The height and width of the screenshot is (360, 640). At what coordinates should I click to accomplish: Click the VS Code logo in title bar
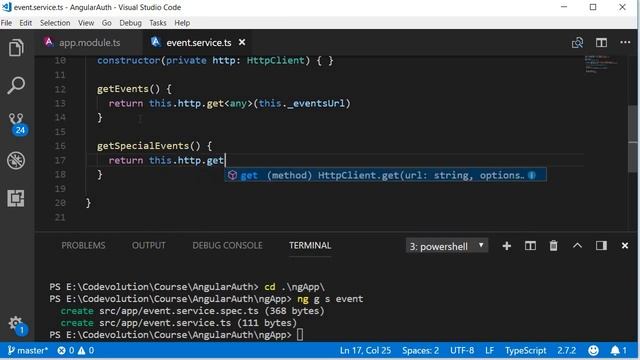pos(7,7)
